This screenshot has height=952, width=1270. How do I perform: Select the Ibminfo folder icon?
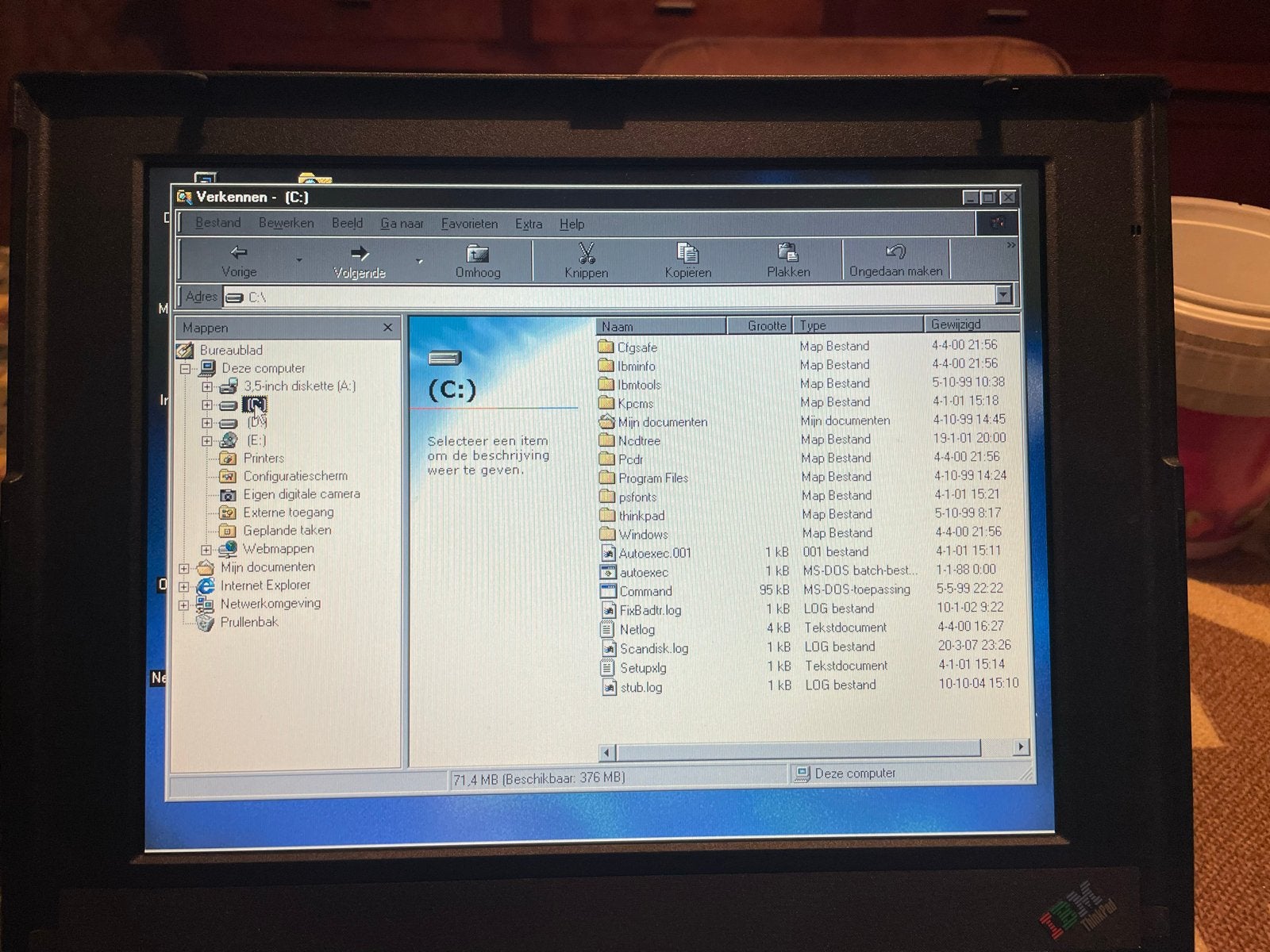(x=606, y=366)
